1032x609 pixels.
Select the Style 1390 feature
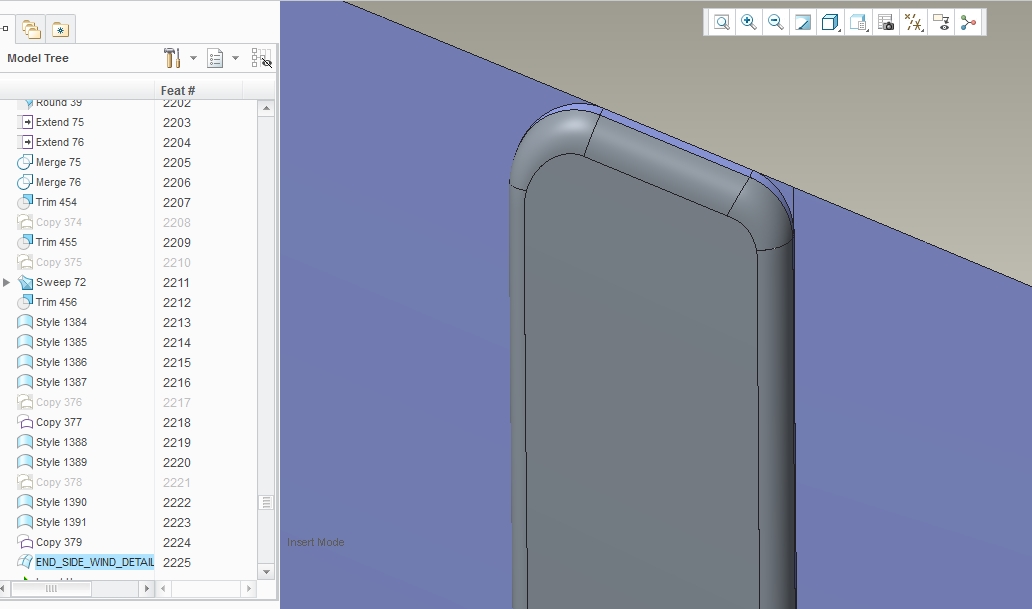[x=61, y=502]
